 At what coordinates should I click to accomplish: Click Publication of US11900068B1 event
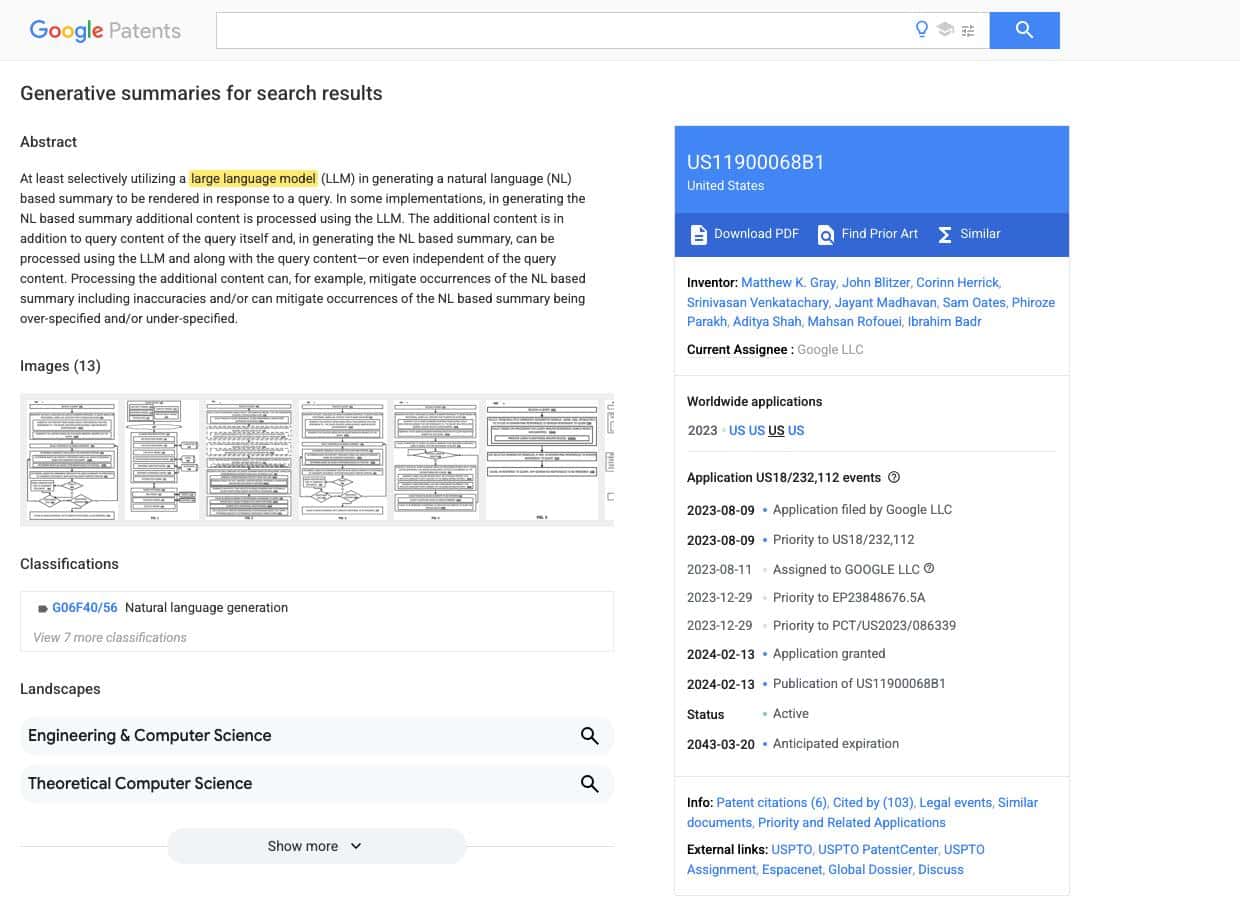click(x=859, y=683)
